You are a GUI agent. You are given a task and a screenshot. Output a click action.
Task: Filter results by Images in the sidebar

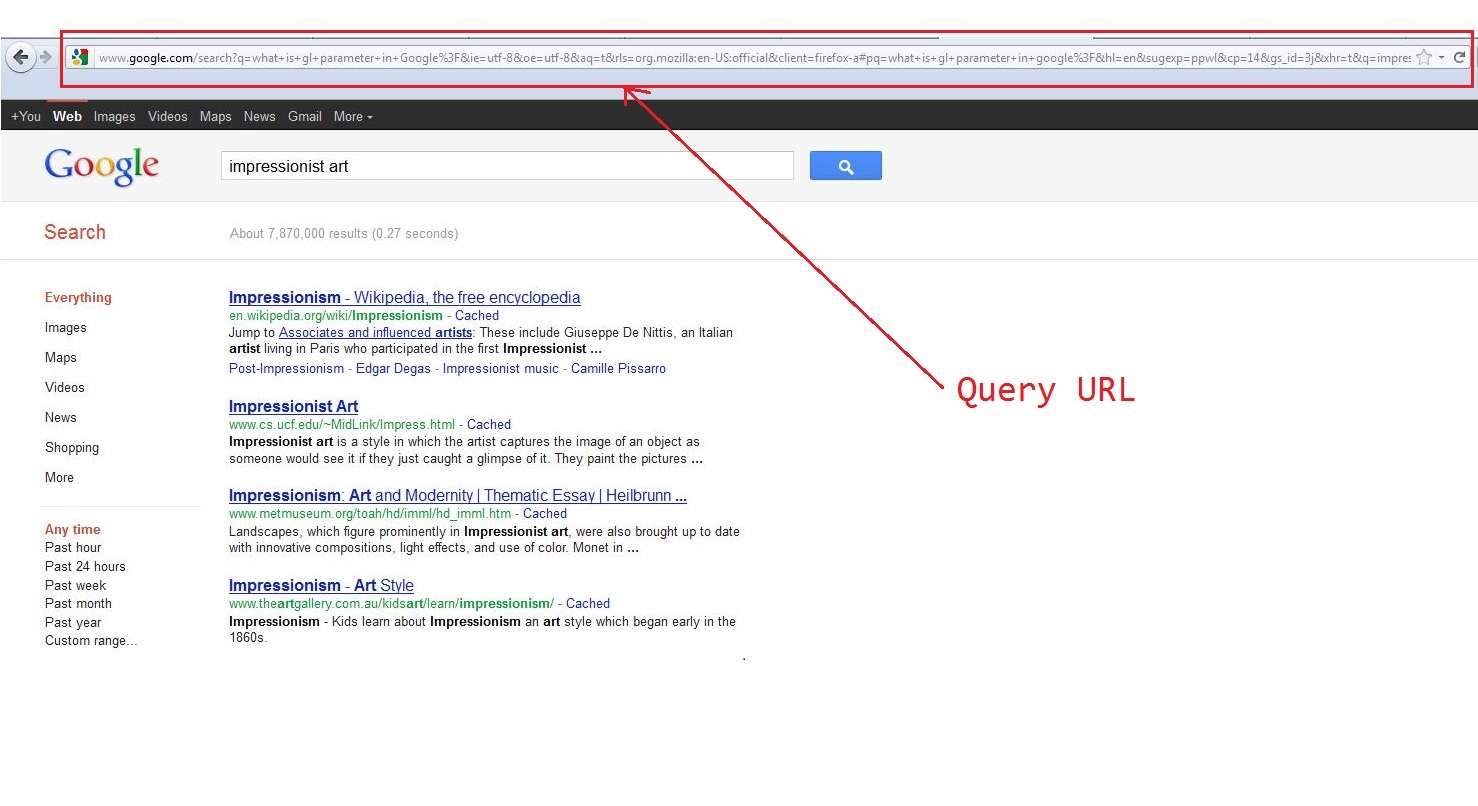click(66, 328)
